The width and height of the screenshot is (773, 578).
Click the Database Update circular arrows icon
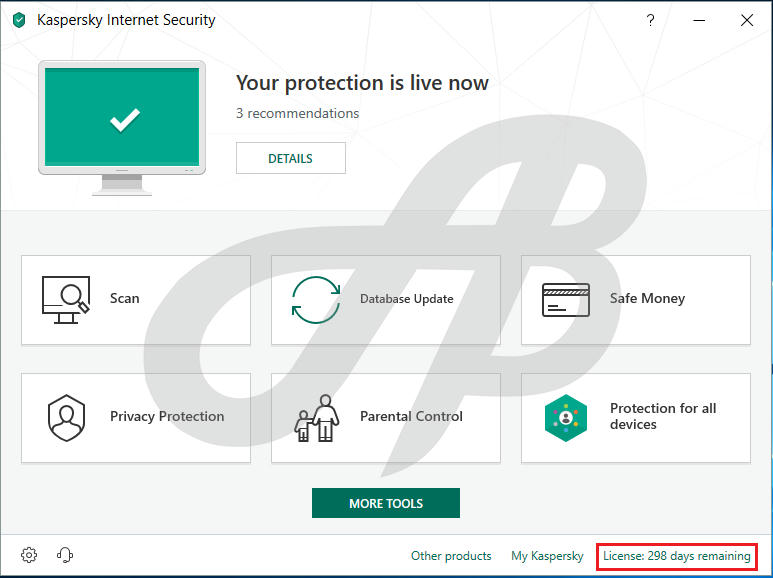pos(315,299)
